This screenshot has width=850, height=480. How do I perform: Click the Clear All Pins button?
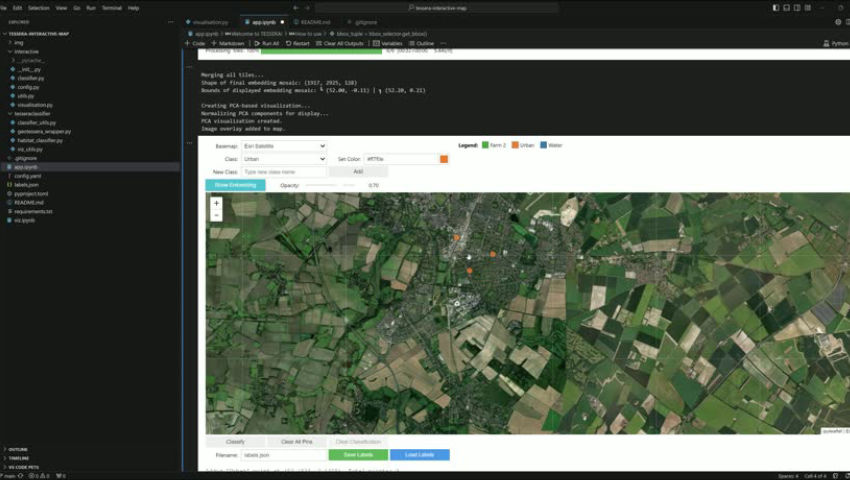[297, 442]
